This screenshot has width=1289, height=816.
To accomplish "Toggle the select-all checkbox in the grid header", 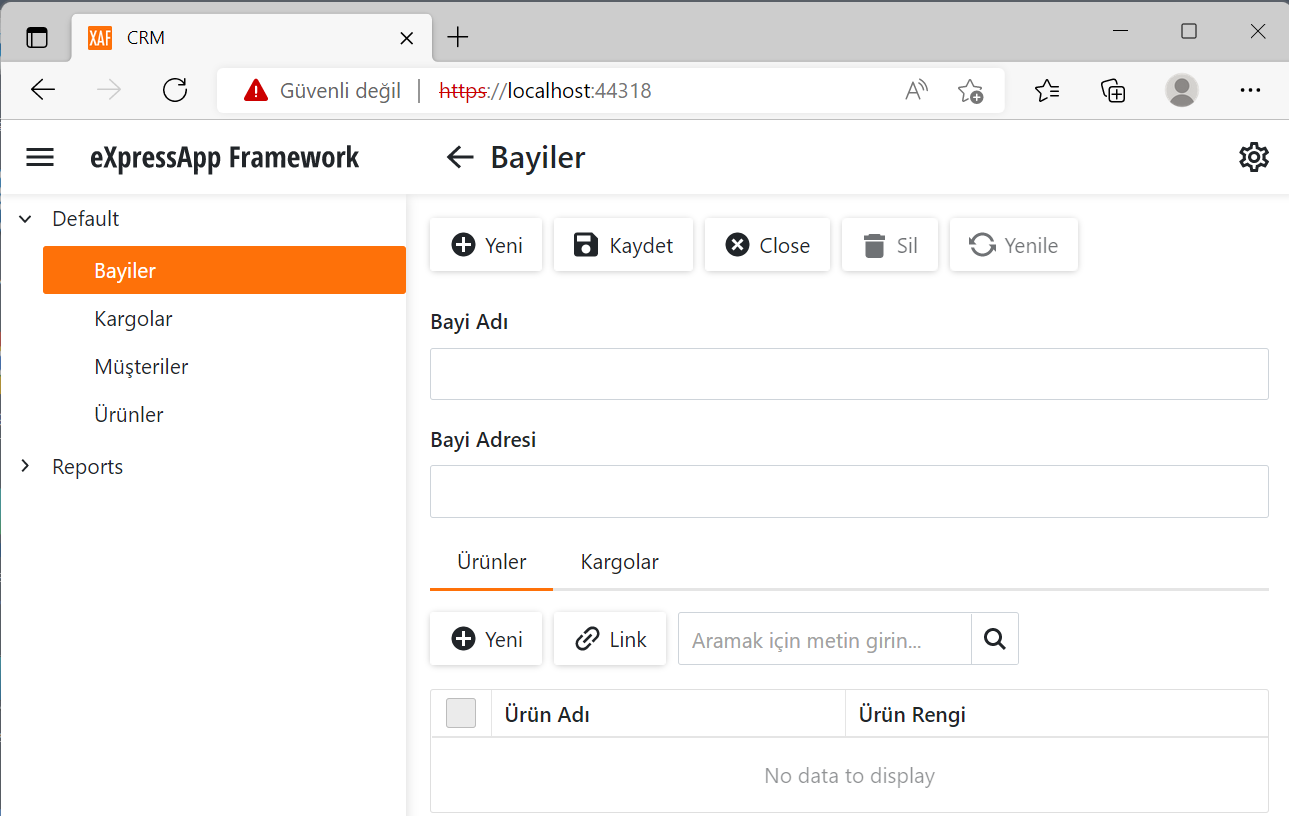I will click(x=461, y=712).
